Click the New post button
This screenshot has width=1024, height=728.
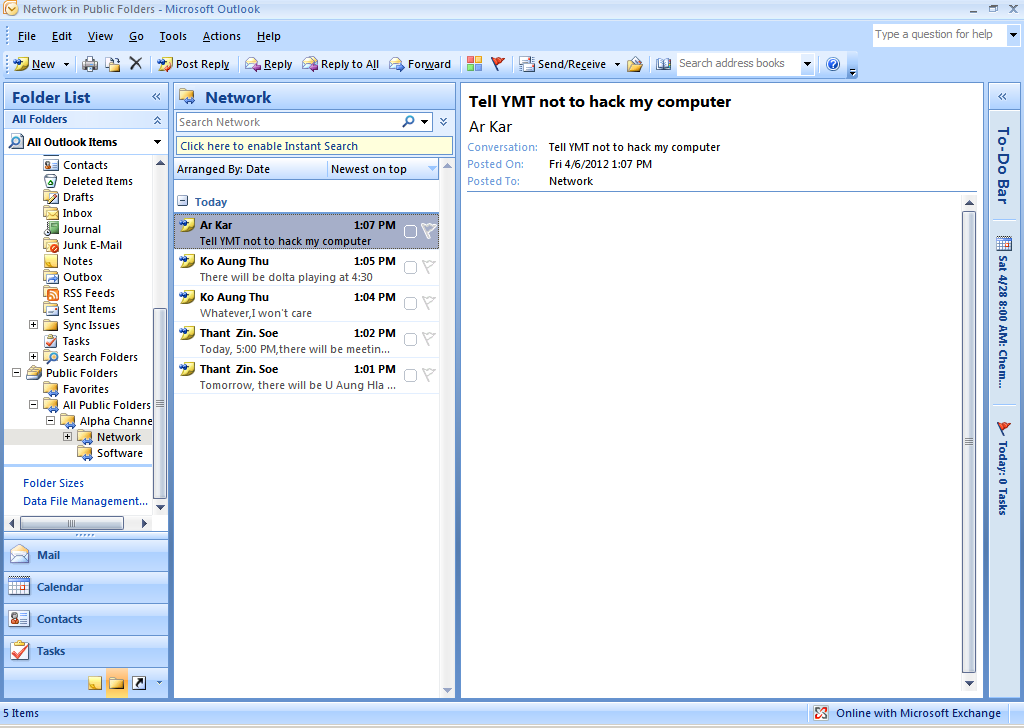pyautogui.click(x=35, y=64)
